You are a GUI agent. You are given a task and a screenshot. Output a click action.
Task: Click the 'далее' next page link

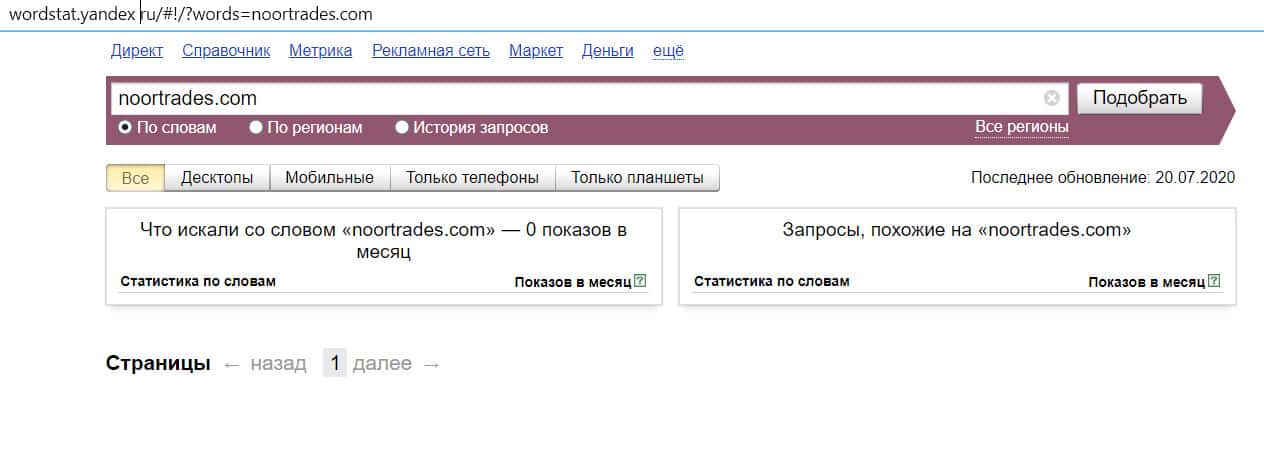coord(382,364)
